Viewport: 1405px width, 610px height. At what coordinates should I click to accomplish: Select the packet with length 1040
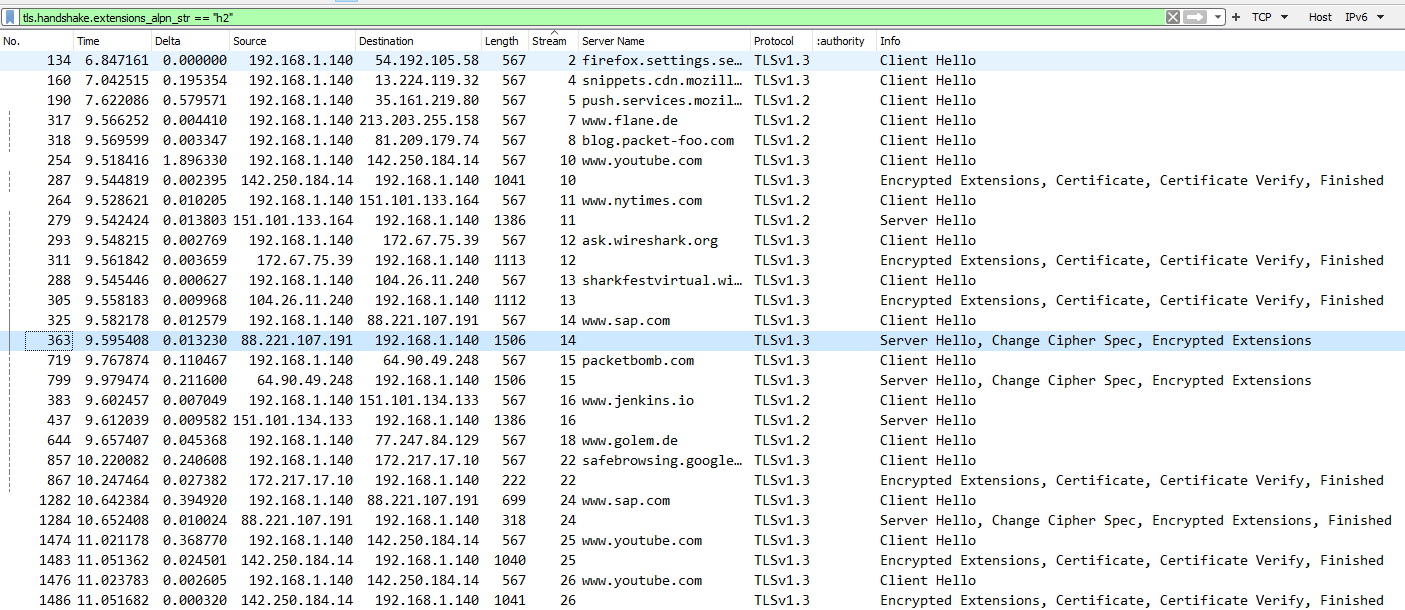[702, 560]
